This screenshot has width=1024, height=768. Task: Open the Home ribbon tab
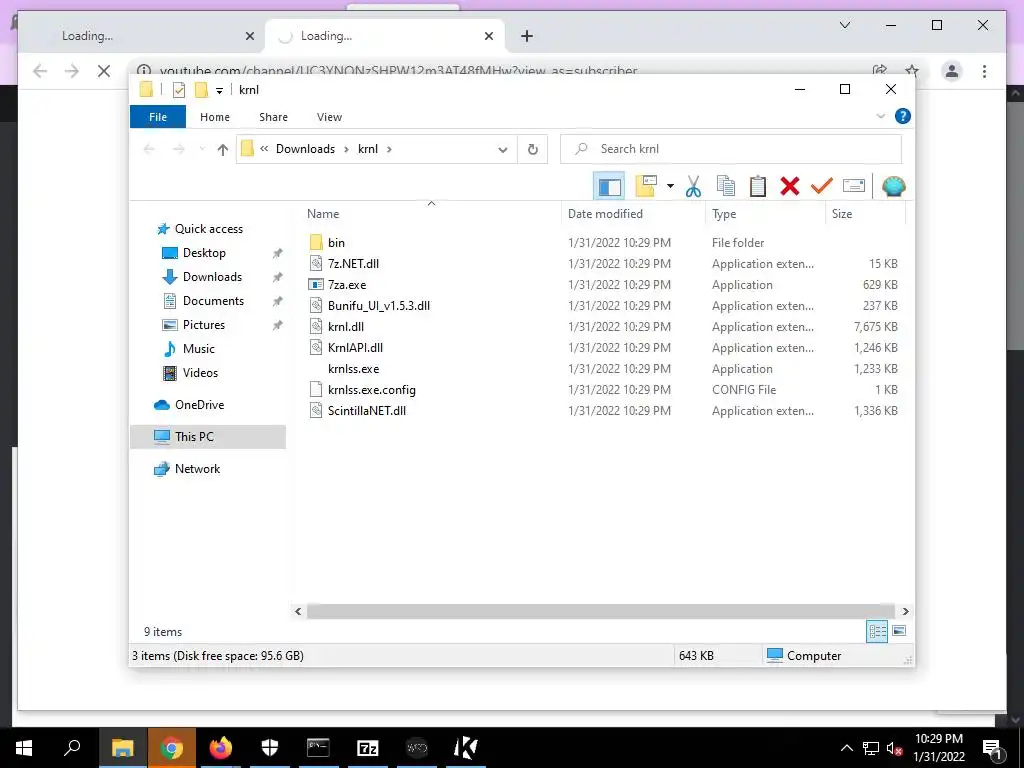(215, 117)
